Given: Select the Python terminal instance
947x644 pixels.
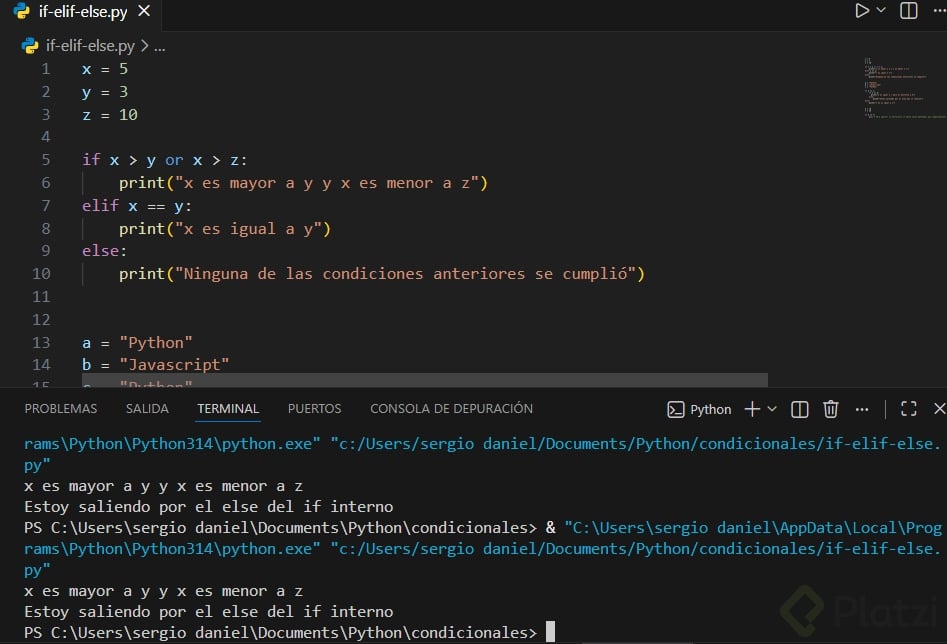Looking at the screenshot, I should tap(700, 409).
